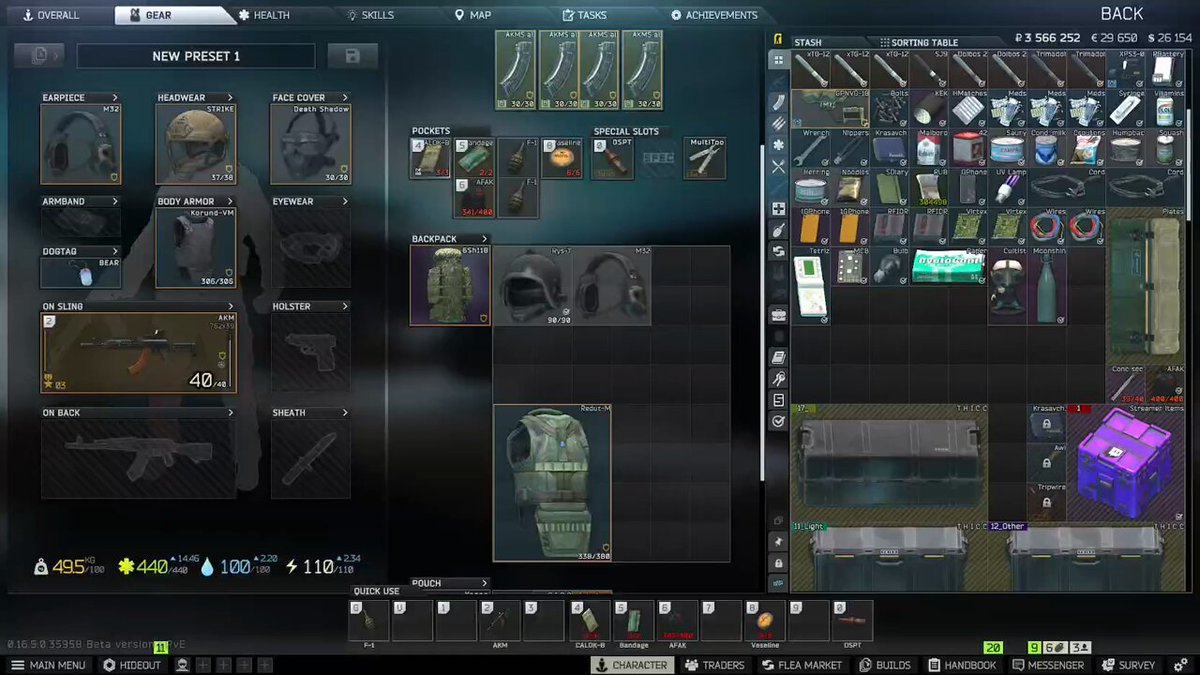Select the Redut-M armor inside the backpack
The width and height of the screenshot is (1200, 675).
(552, 483)
